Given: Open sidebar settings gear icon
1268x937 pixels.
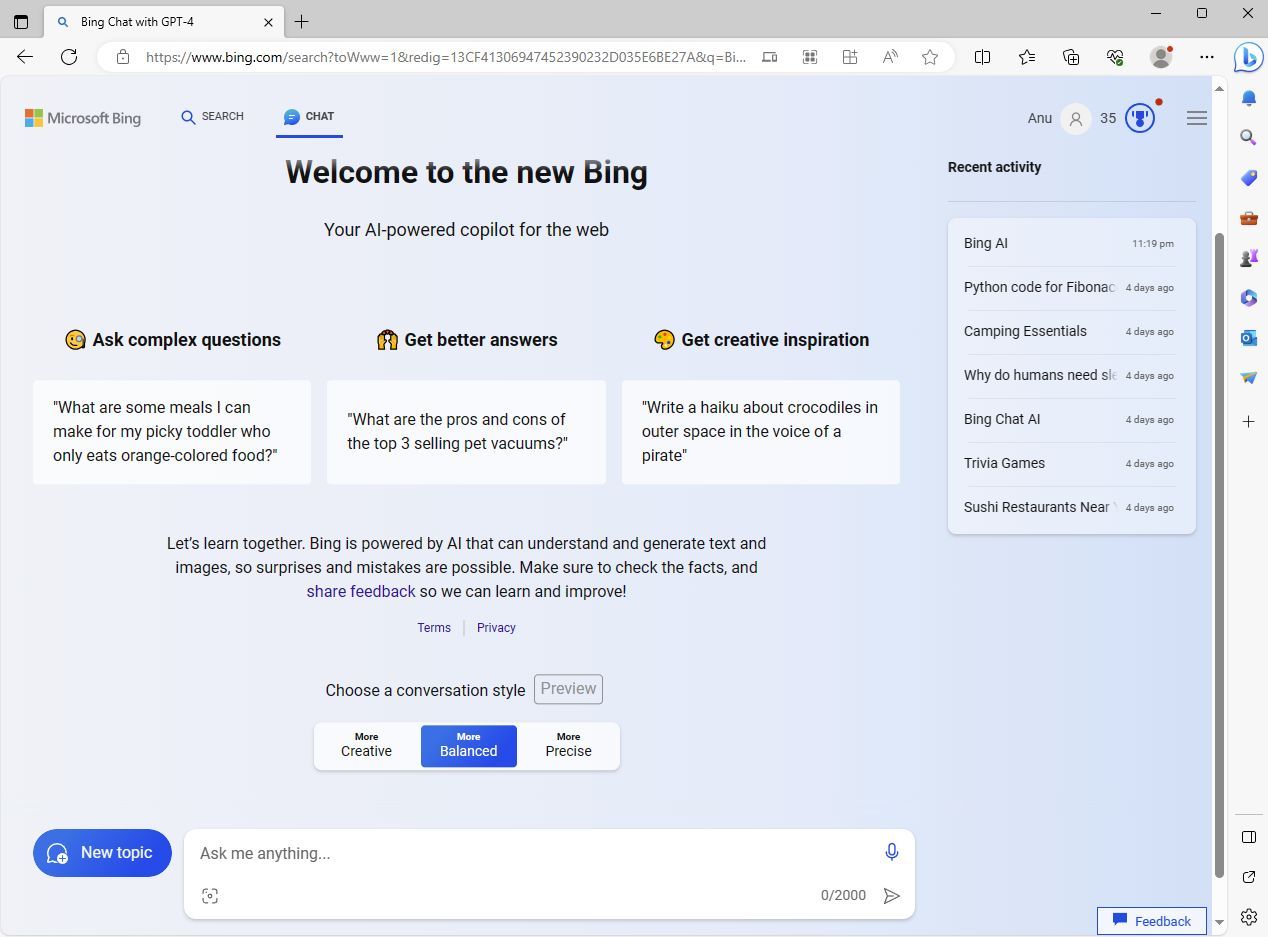Looking at the screenshot, I should [1248, 917].
